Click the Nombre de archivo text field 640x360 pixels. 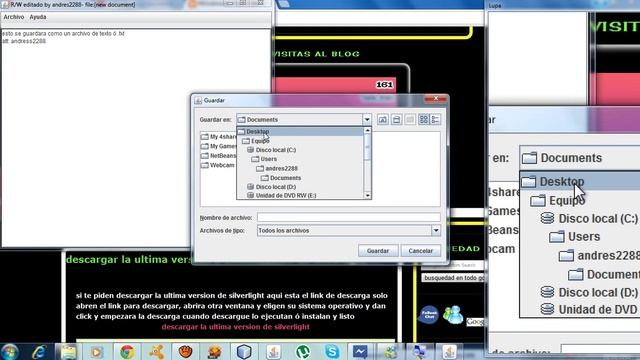pyautogui.click(x=349, y=218)
